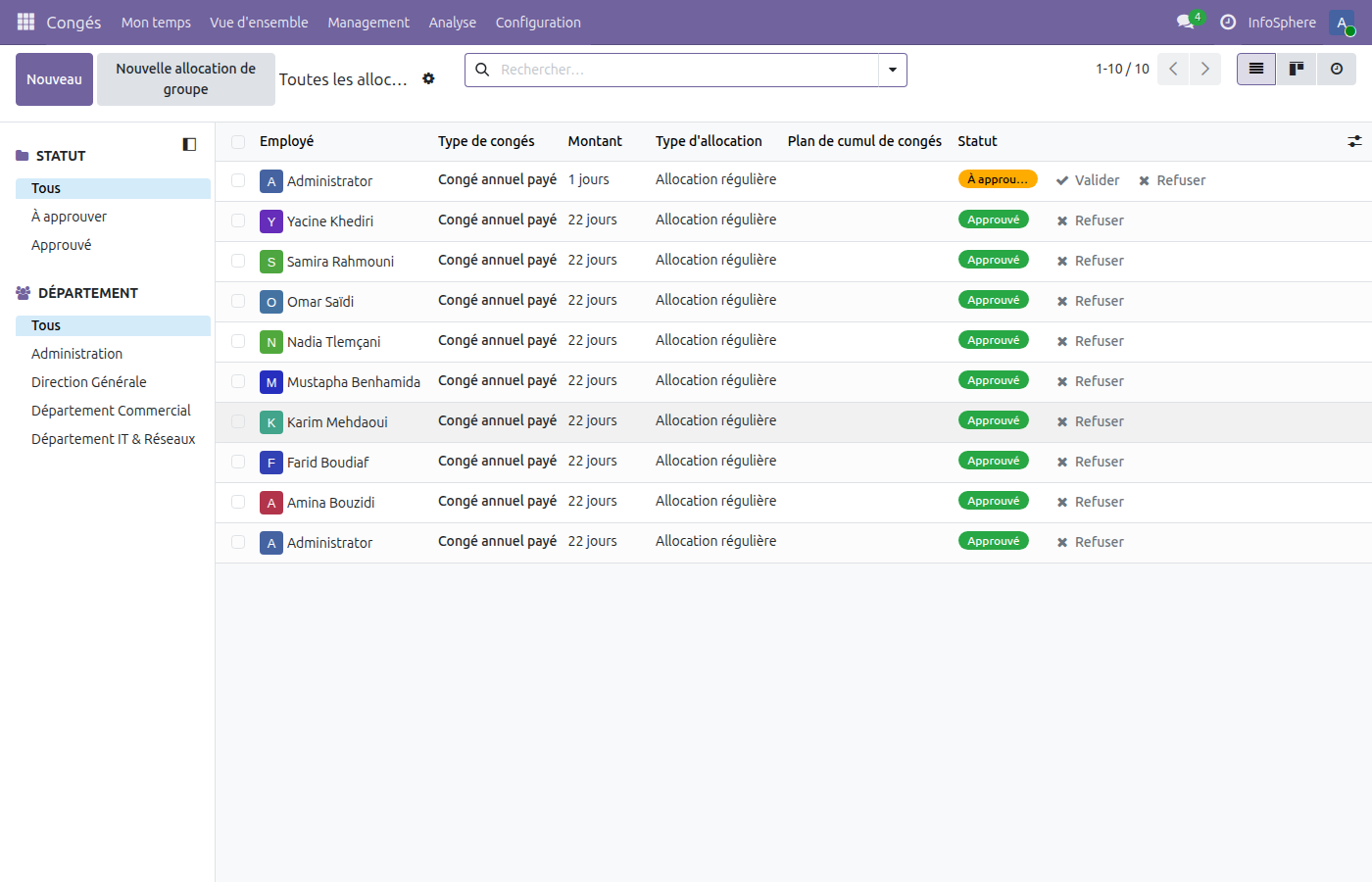Validate the Administrator 1 jours allocation
Viewport: 1372px width, 882px height.
(x=1088, y=180)
